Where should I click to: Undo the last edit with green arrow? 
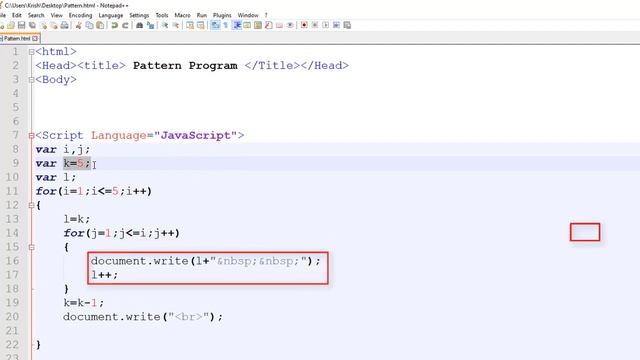click(x=115, y=25)
